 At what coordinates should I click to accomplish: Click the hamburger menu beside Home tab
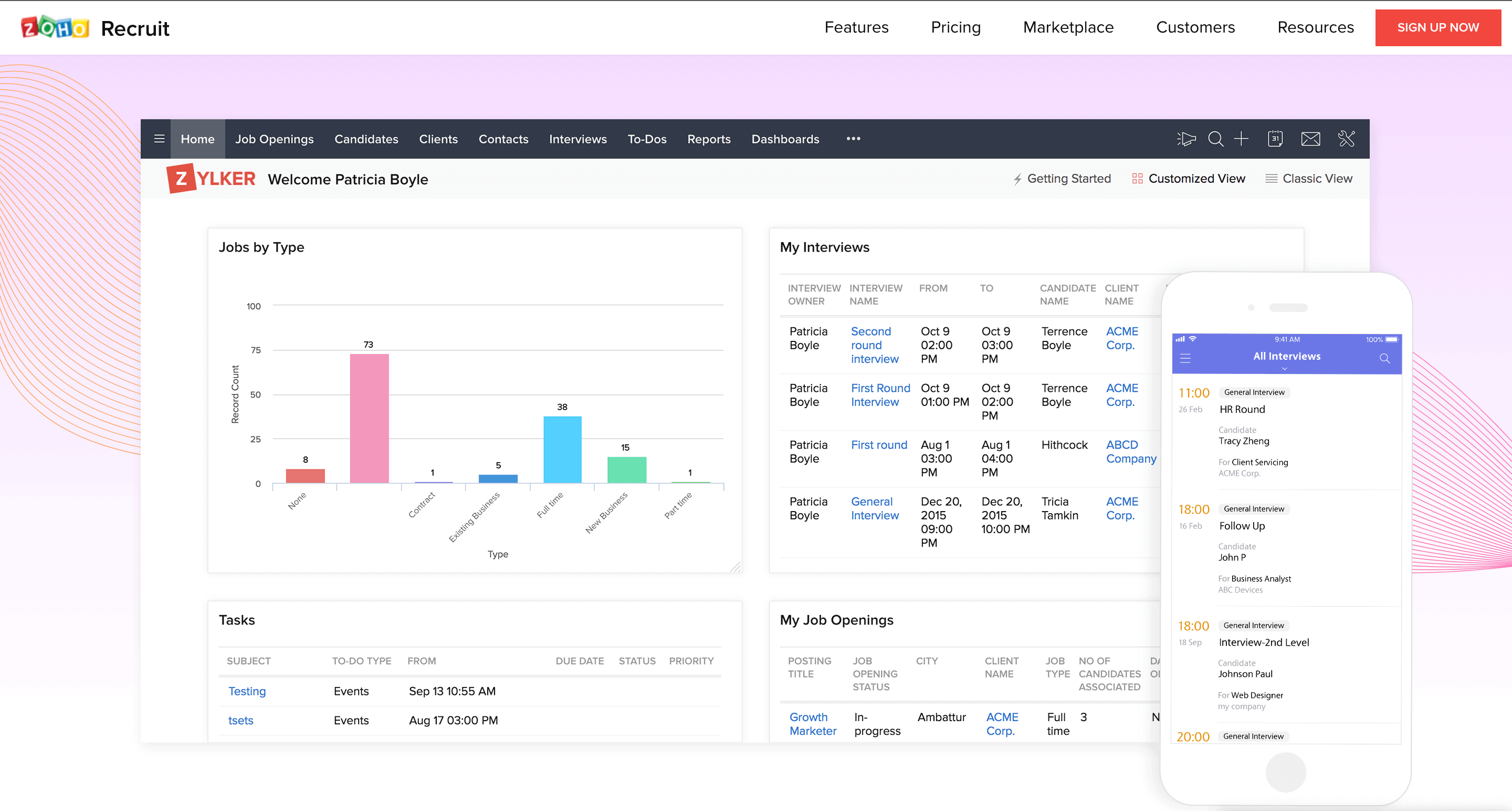(159, 139)
